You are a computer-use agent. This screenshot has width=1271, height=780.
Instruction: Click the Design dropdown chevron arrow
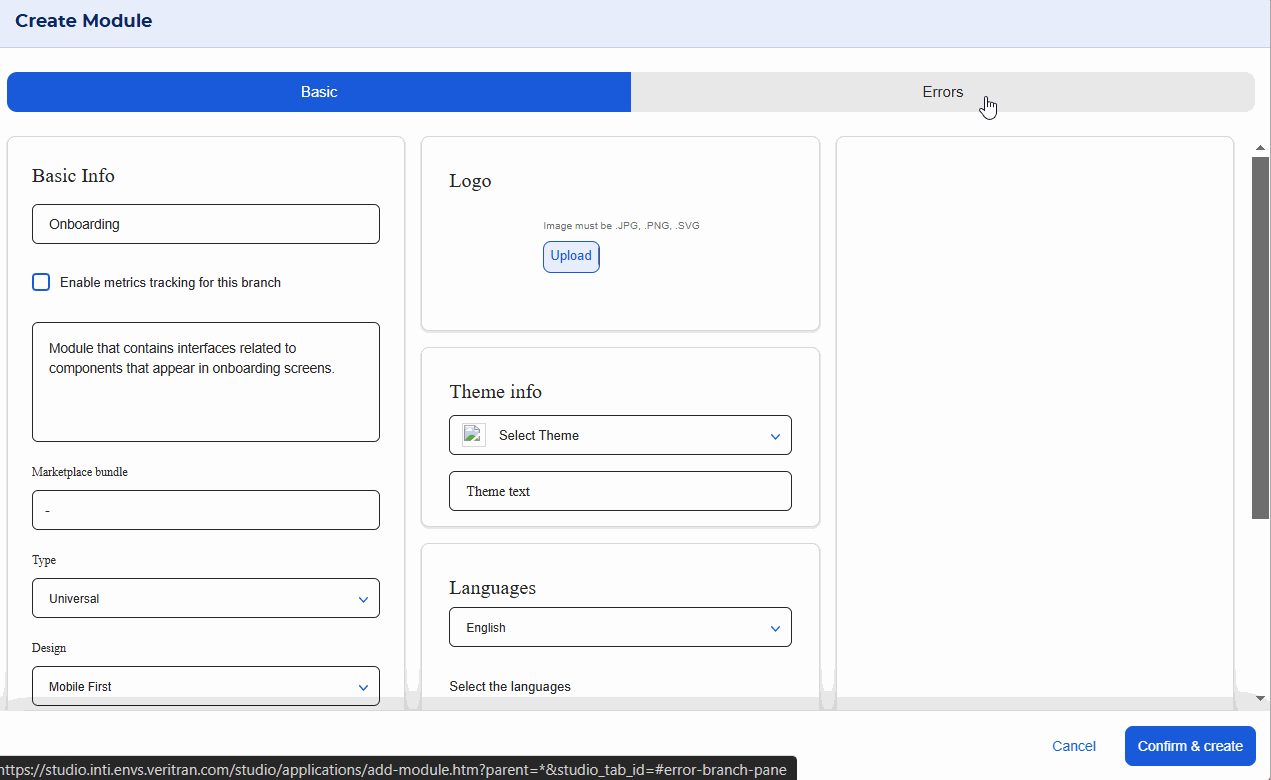click(363, 687)
